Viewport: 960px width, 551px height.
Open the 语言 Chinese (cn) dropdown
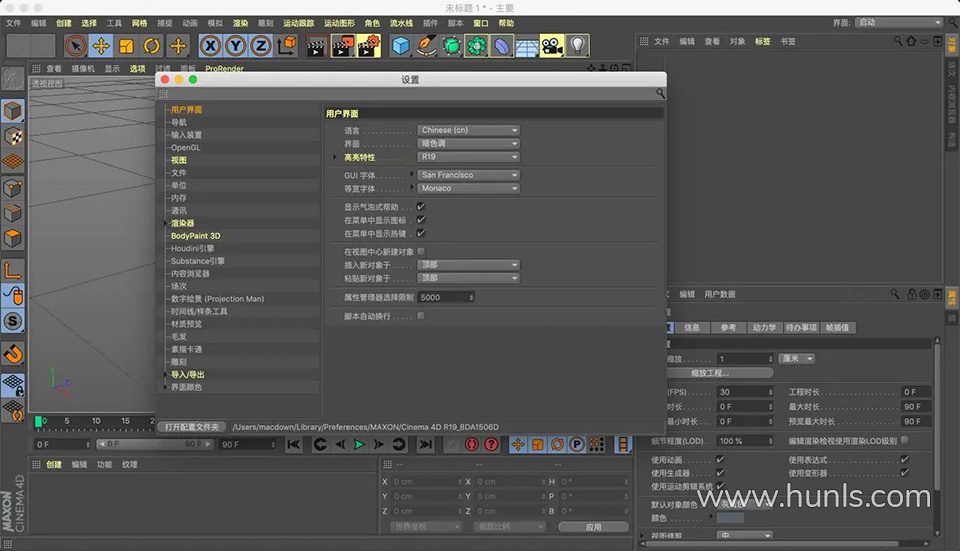pos(468,130)
